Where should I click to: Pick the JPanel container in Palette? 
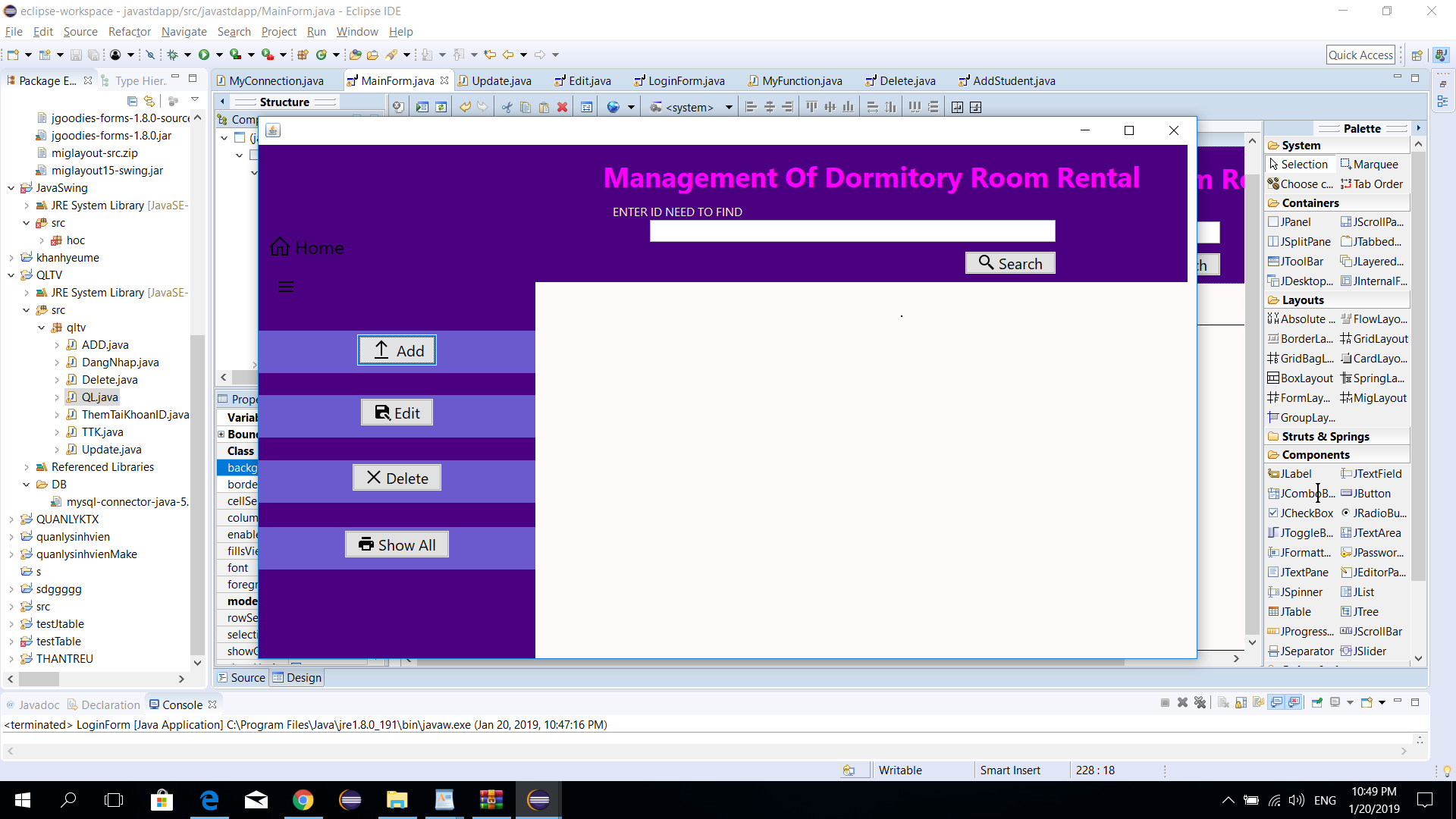pyautogui.click(x=1294, y=222)
